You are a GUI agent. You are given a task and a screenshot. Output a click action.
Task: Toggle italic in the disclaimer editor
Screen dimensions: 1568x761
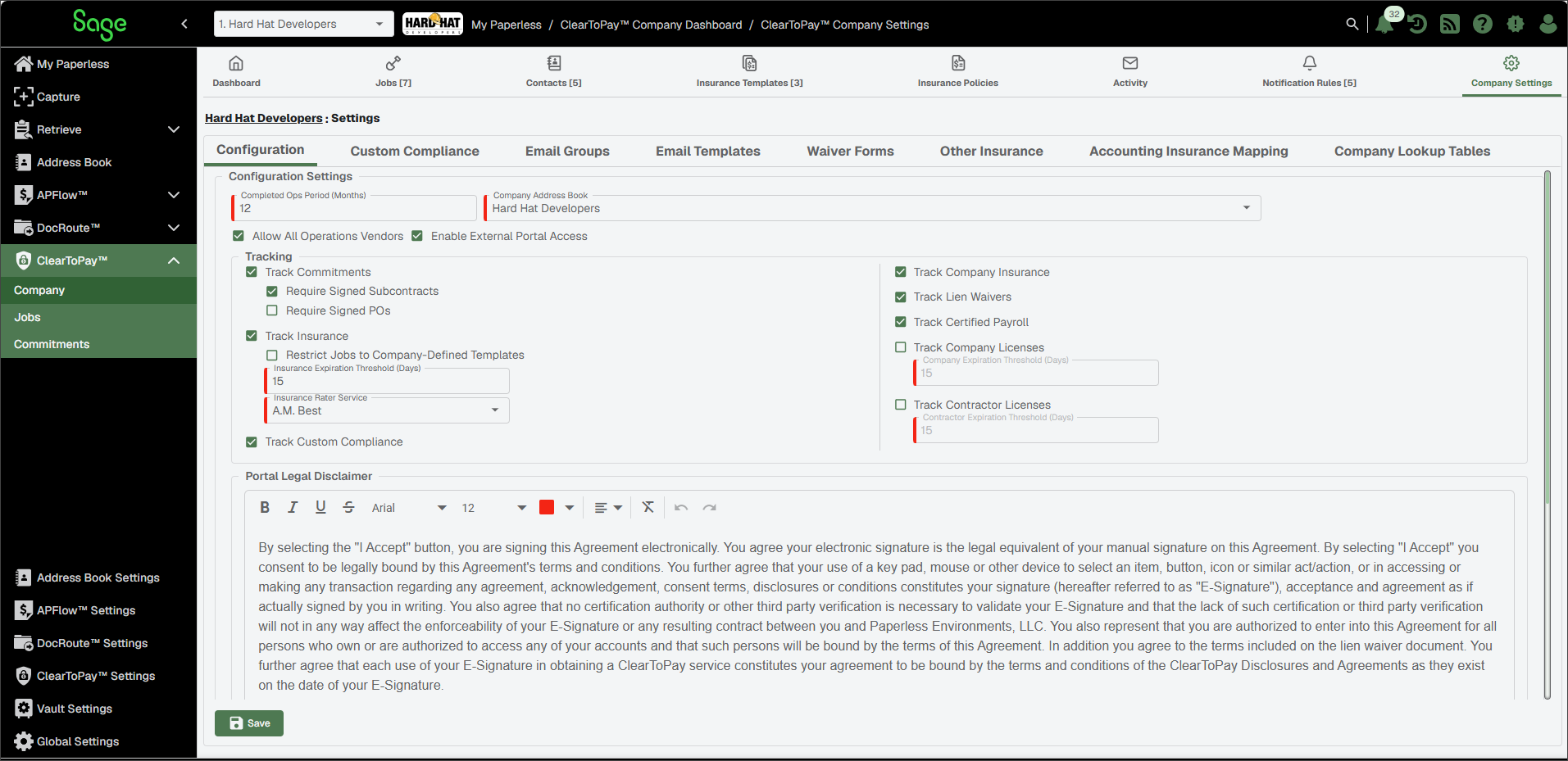click(x=293, y=508)
